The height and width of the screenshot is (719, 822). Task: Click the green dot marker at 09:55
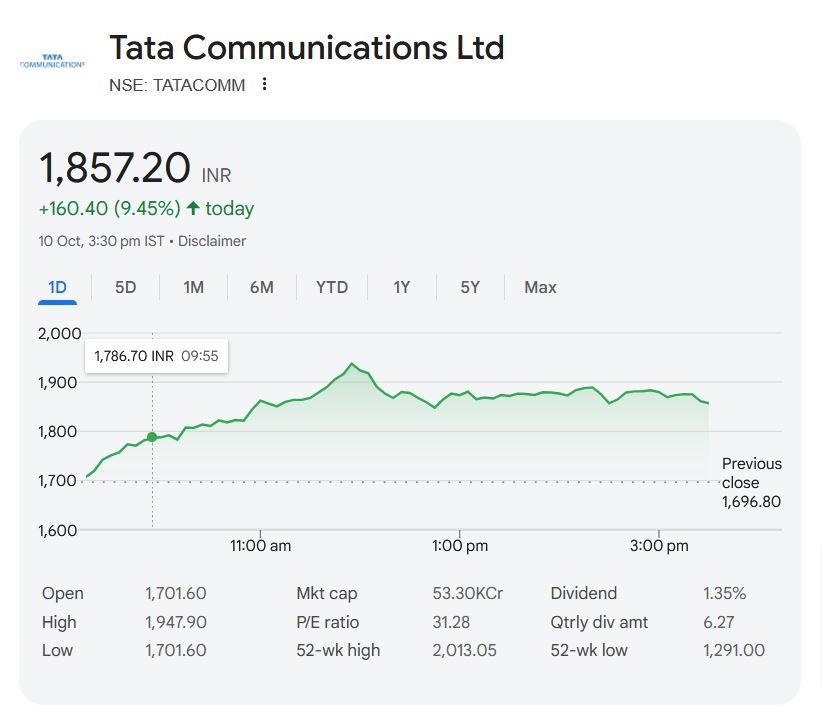pyautogui.click(x=152, y=437)
